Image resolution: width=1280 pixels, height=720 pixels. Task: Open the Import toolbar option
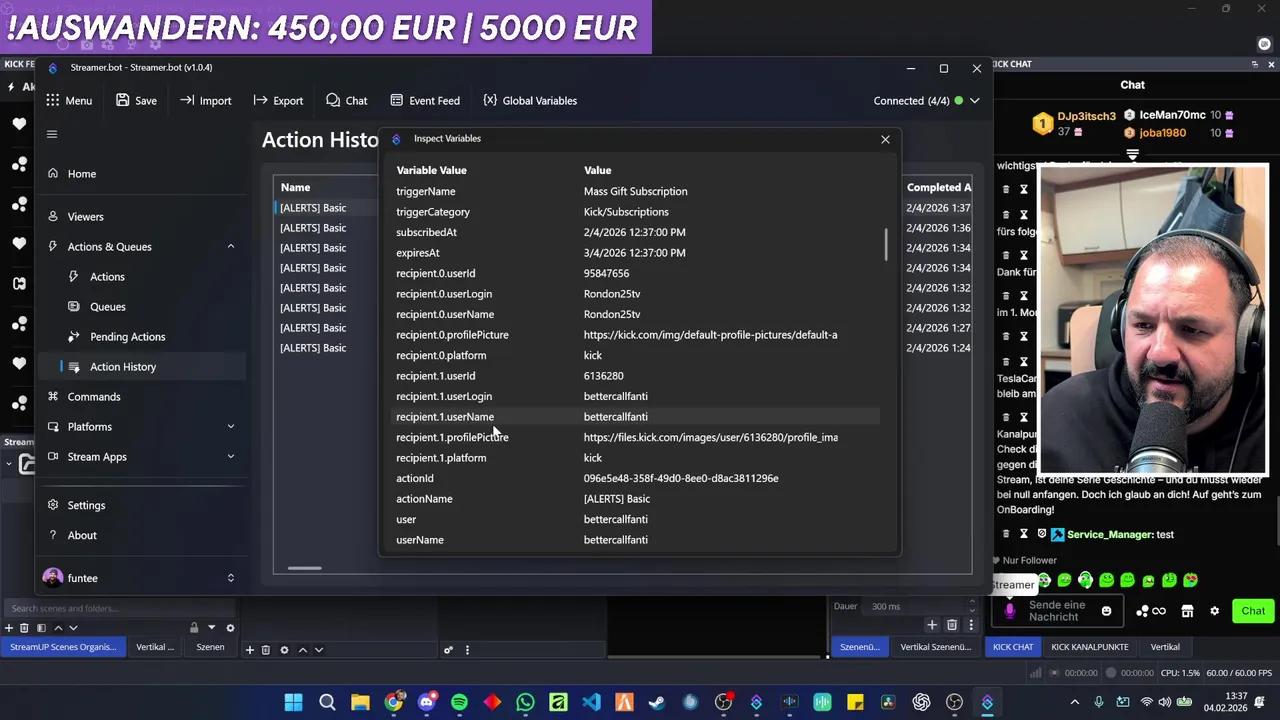pos(205,100)
